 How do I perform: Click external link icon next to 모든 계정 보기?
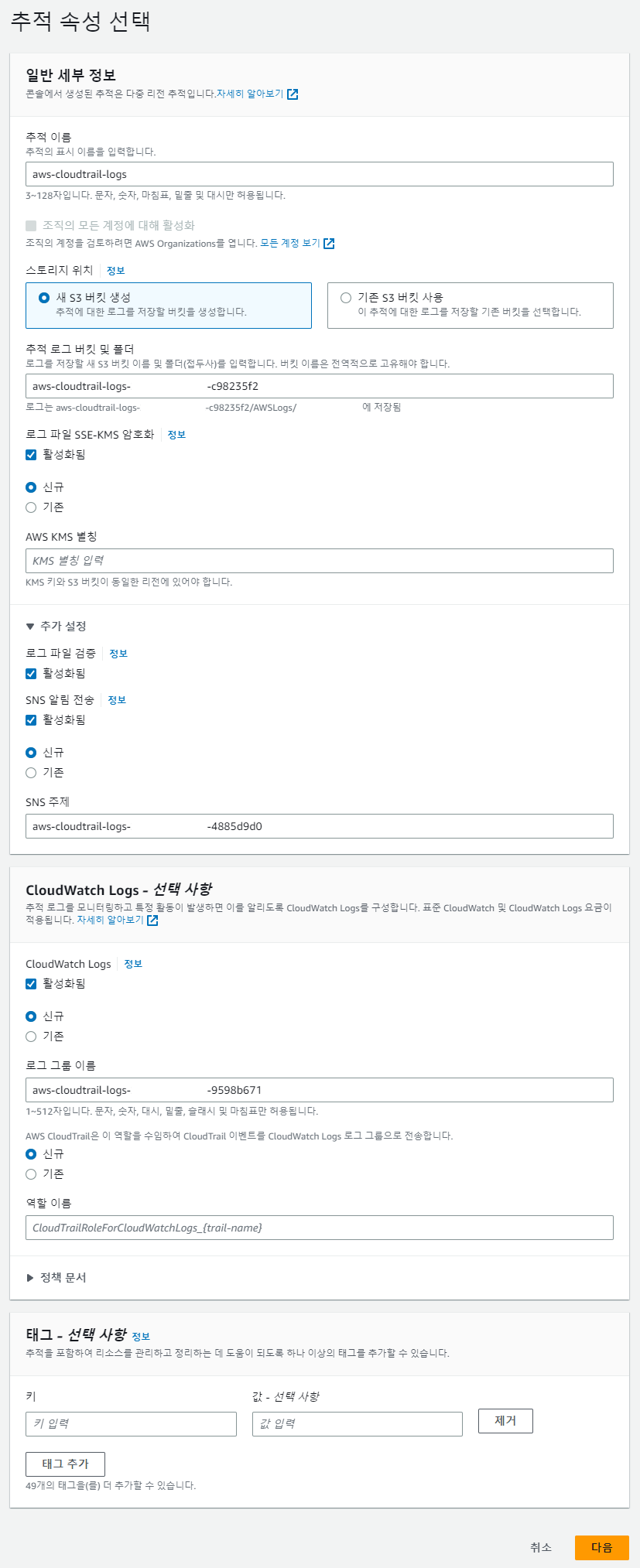point(329,244)
